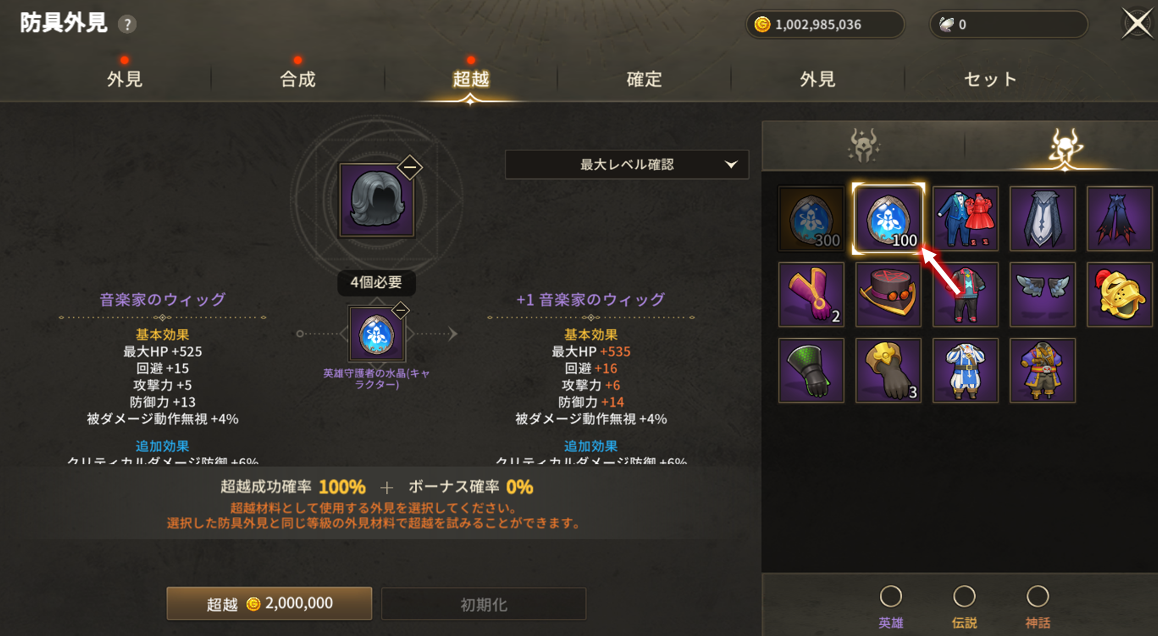1158x636 pixels.
Task: Click the 初期化 reset button
Action: coord(484,604)
